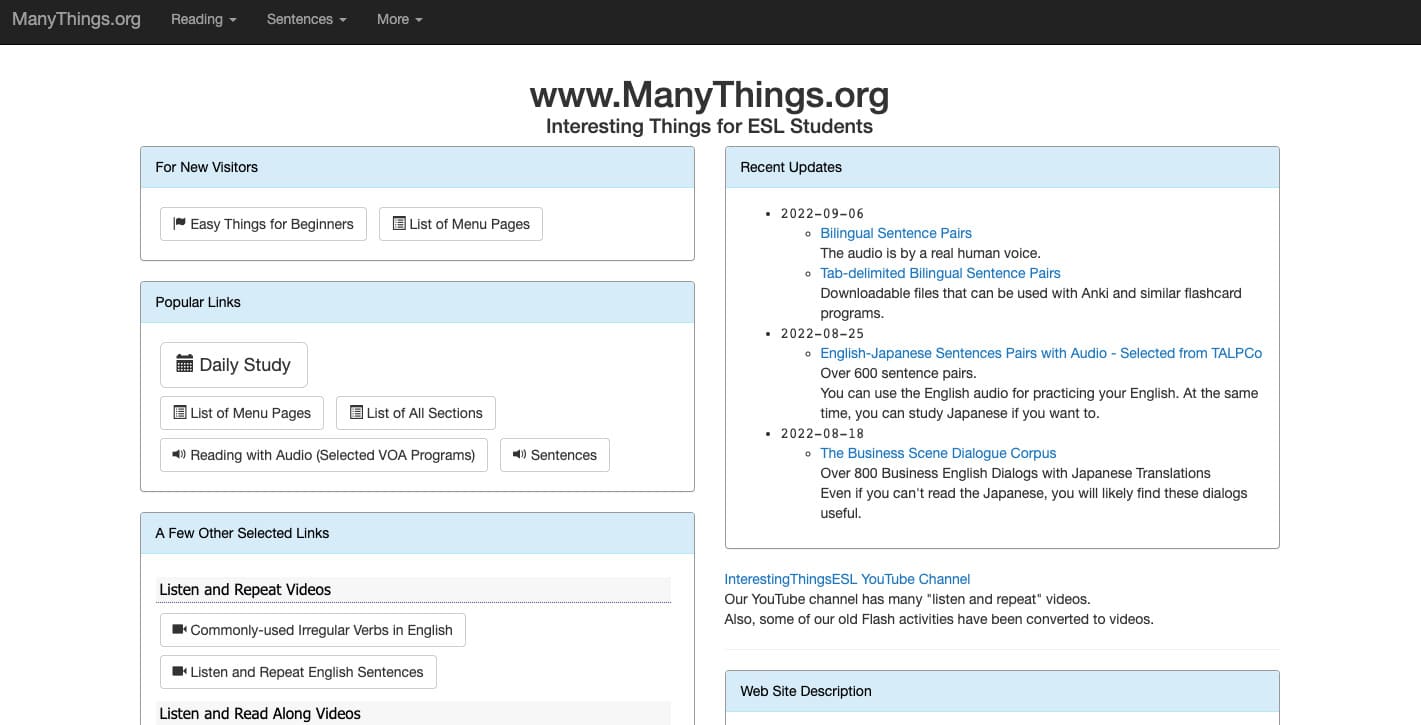Click the flag icon on Easy Things for Beginners
This screenshot has height=725, width=1421.
(x=180, y=224)
